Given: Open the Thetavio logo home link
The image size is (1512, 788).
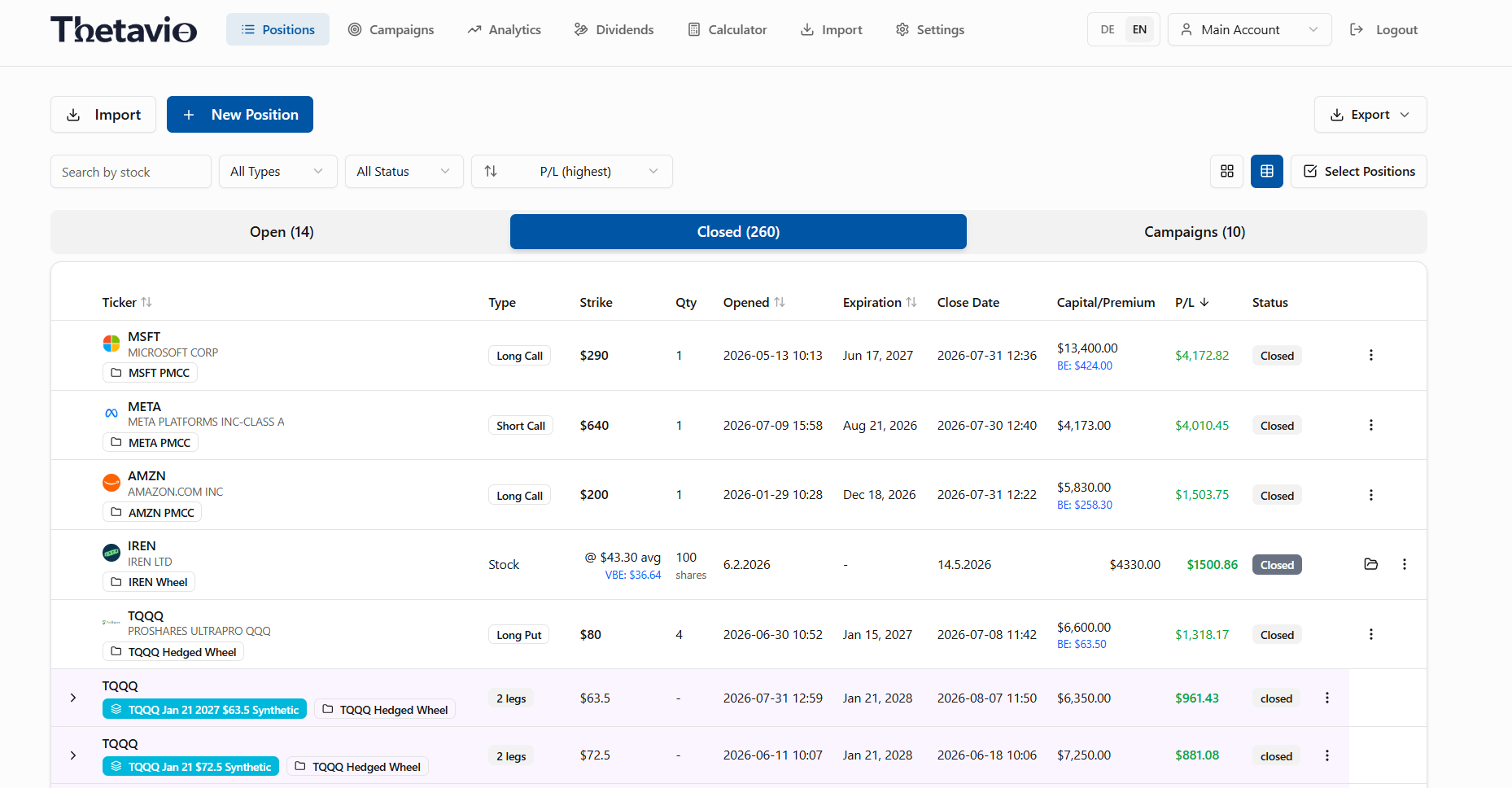Looking at the screenshot, I should click(x=124, y=29).
